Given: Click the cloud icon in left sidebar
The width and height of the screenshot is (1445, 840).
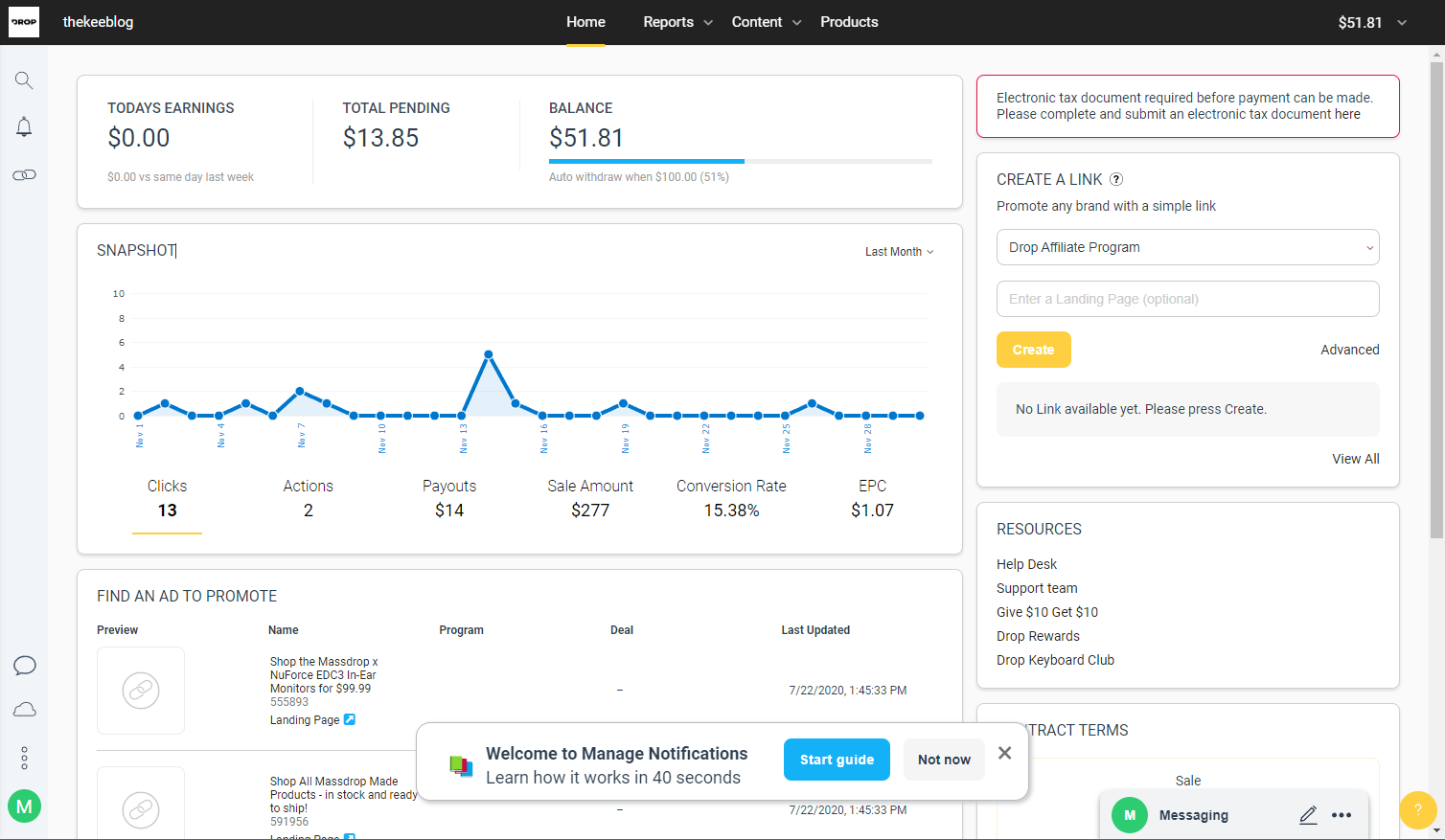Looking at the screenshot, I should click(25, 710).
